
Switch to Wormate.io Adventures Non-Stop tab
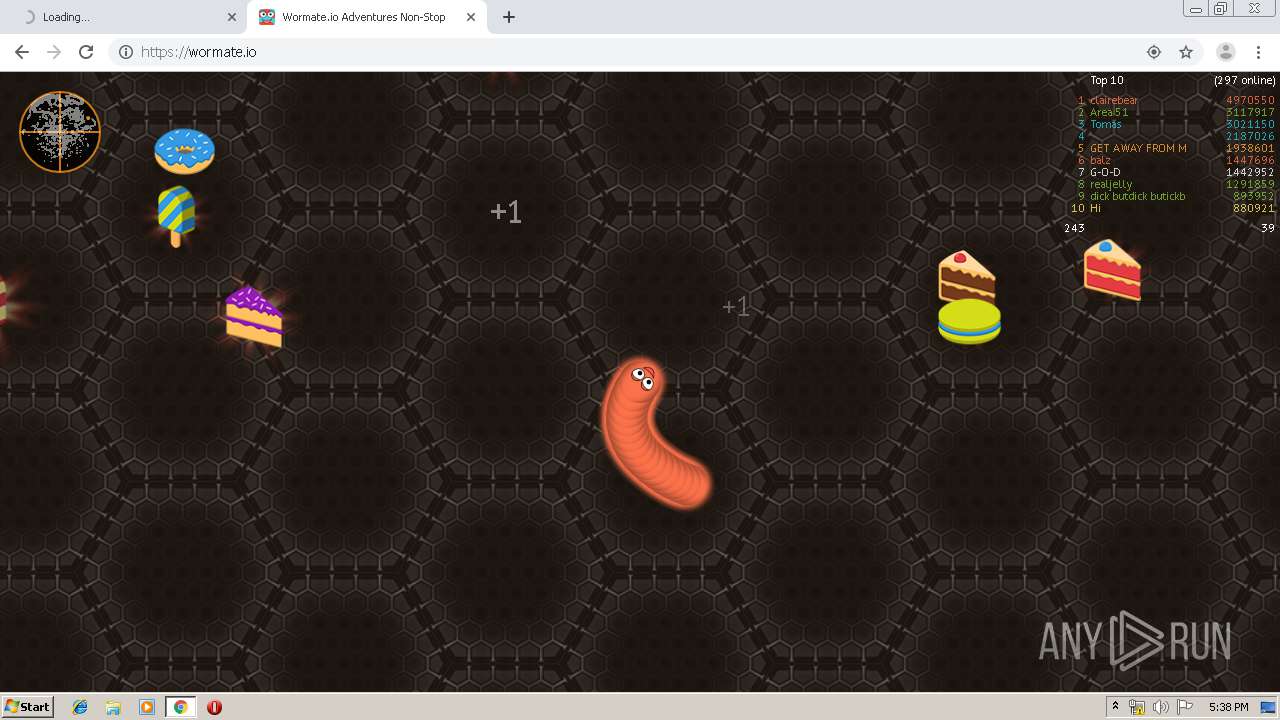[x=366, y=17]
